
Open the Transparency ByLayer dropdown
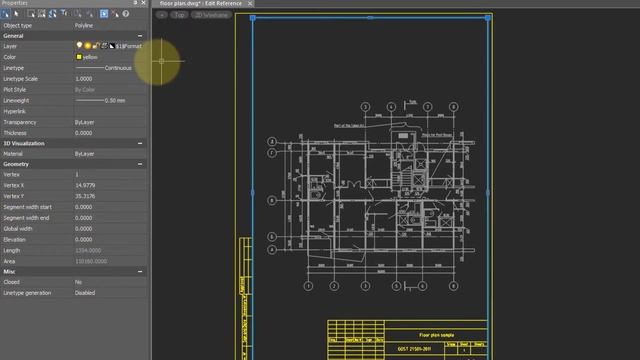tap(109, 122)
